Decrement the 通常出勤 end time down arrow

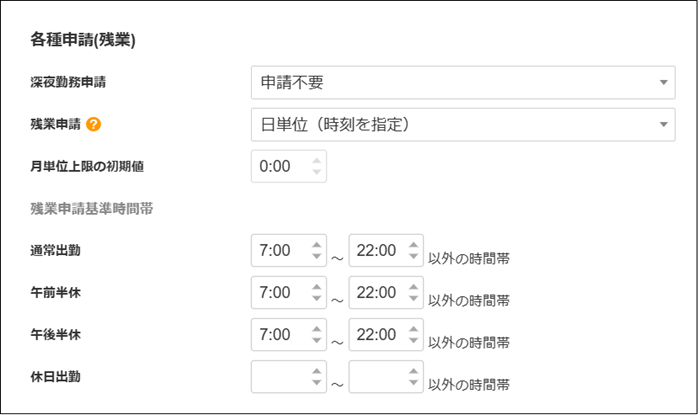coord(413,256)
